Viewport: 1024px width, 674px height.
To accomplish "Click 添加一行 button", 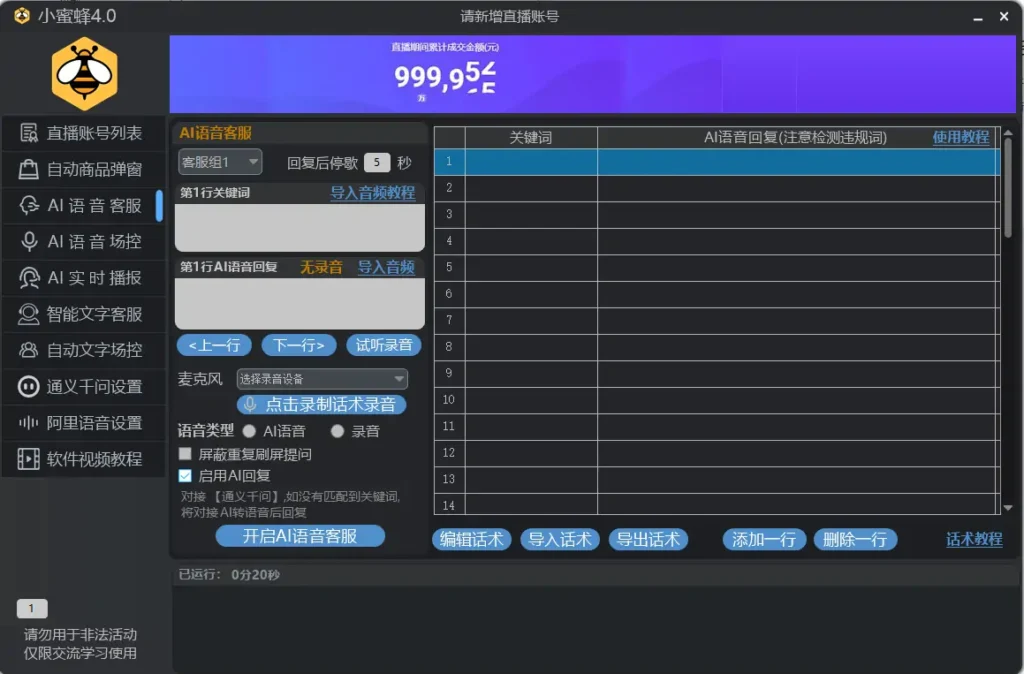I will pyautogui.click(x=764, y=539).
